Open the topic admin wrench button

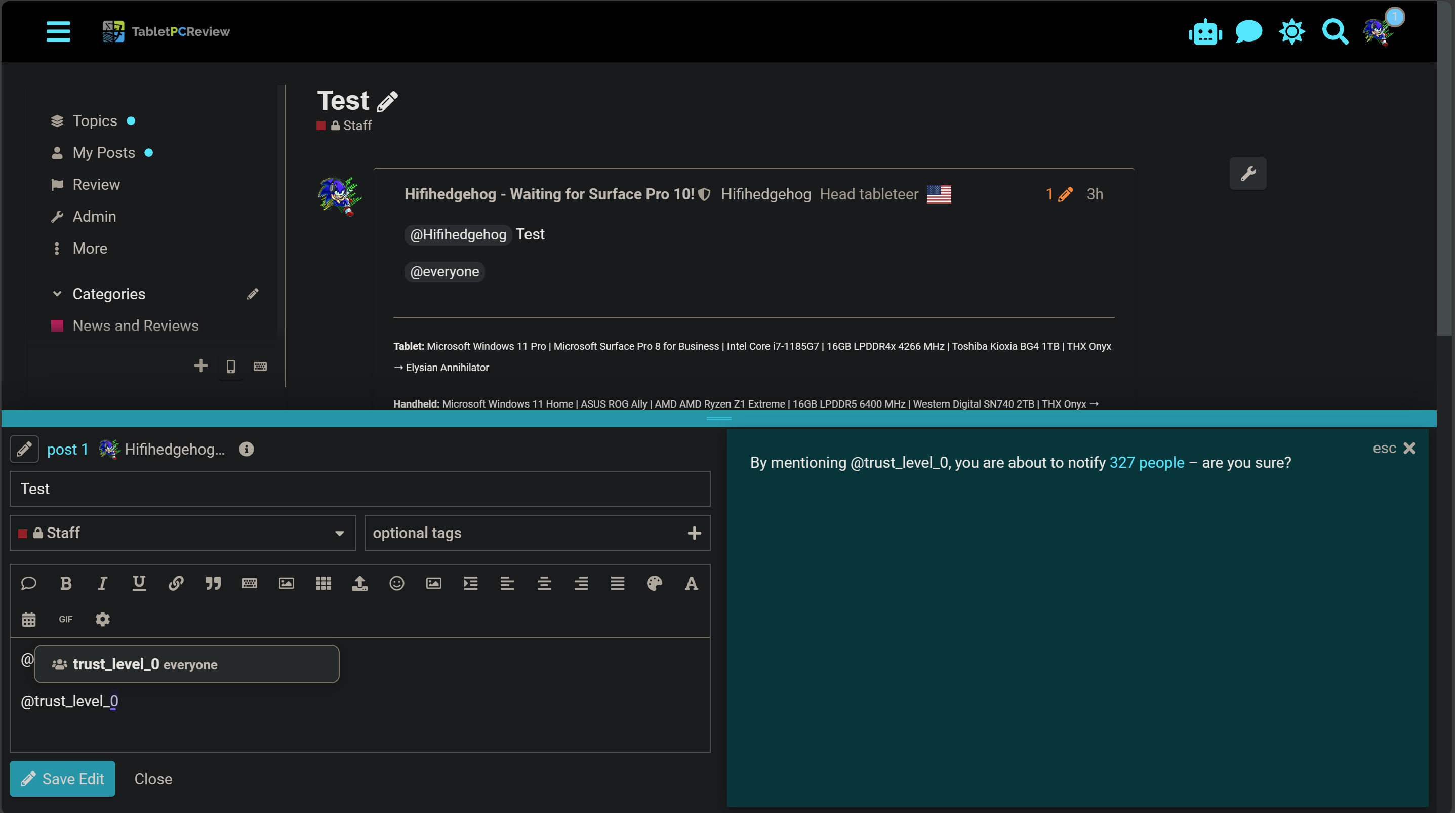pyautogui.click(x=1247, y=174)
